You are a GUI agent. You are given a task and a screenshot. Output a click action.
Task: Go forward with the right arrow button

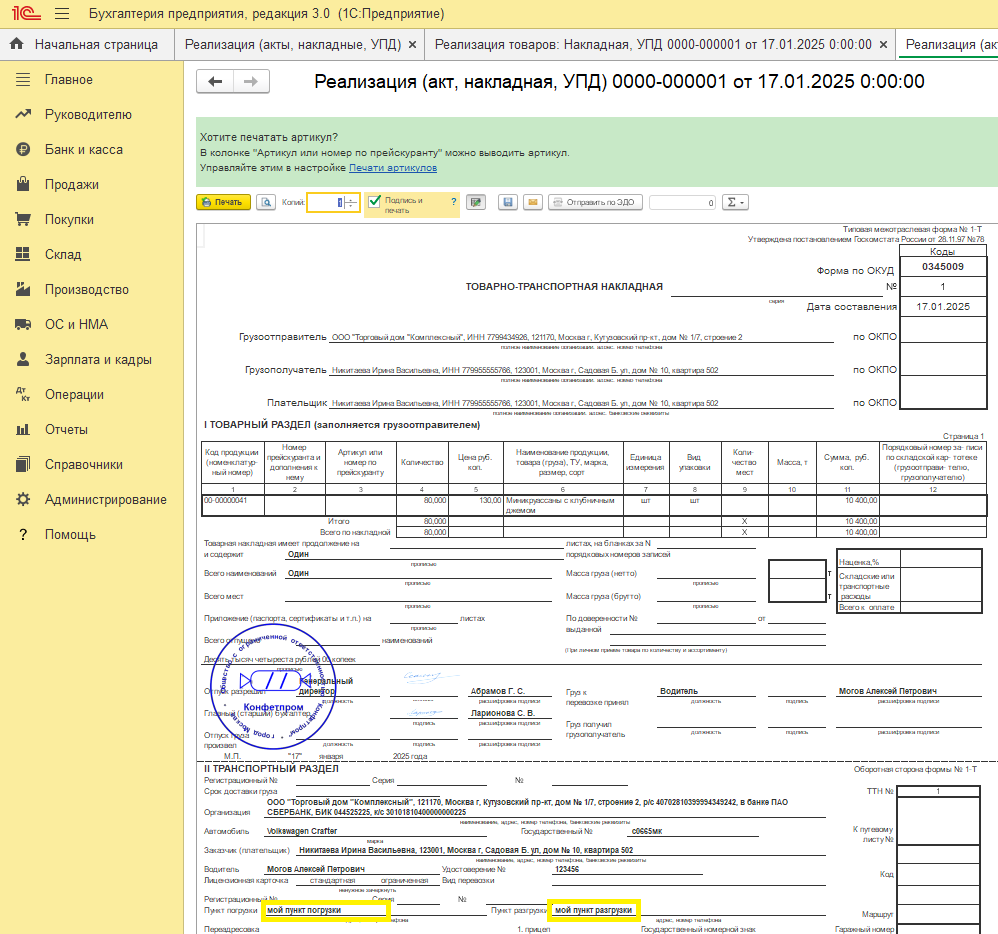[251, 81]
